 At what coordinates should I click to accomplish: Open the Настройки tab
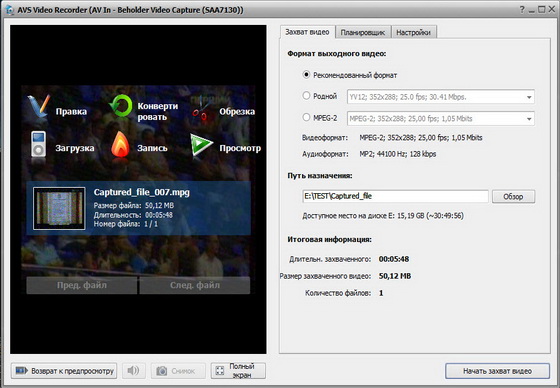[x=414, y=33]
